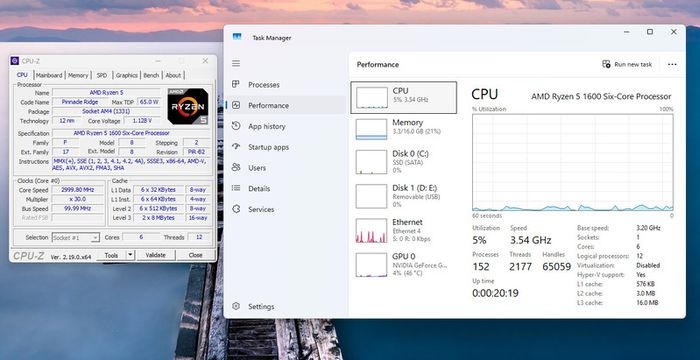The image size is (700, 360).
Task: Click the Validate button in CPU-Z
Action: click(x=155, y=255)
